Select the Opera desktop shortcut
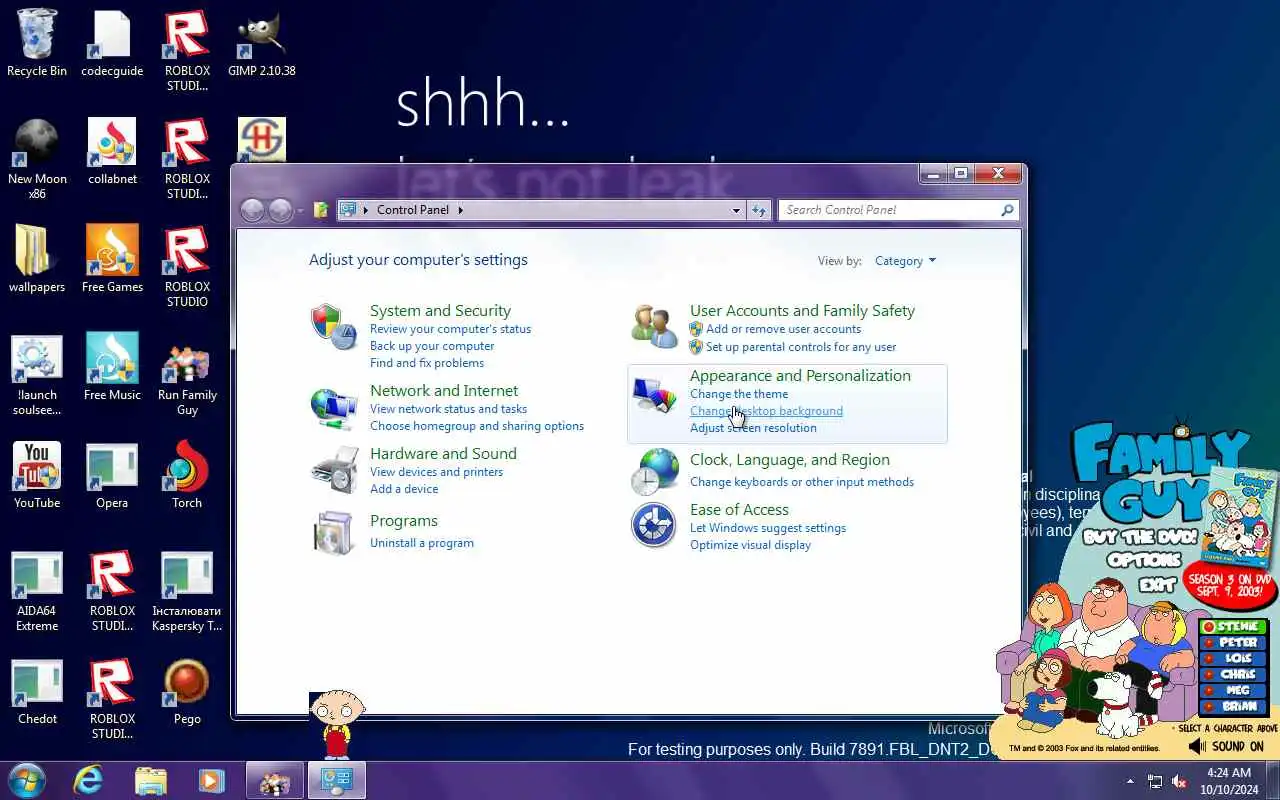The image size is (1280, 800). (112, 475)
